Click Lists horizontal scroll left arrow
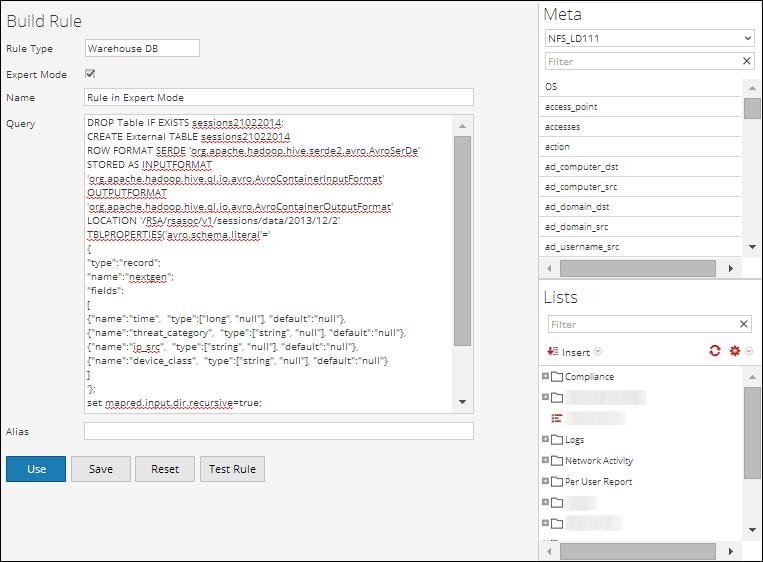Screen dimensions: 763x562 point(549,551)
